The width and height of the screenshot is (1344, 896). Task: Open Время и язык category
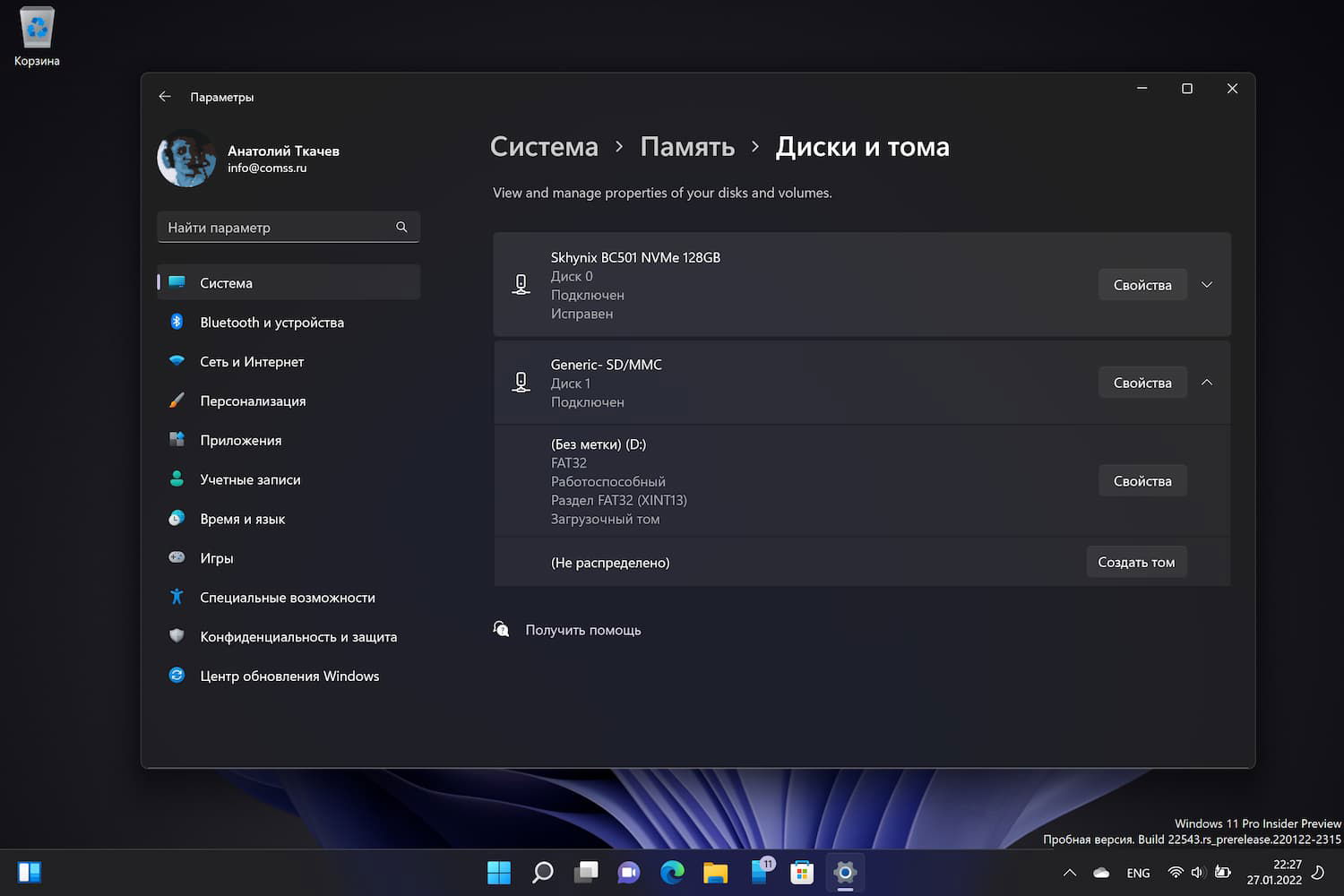pos(289,519)
